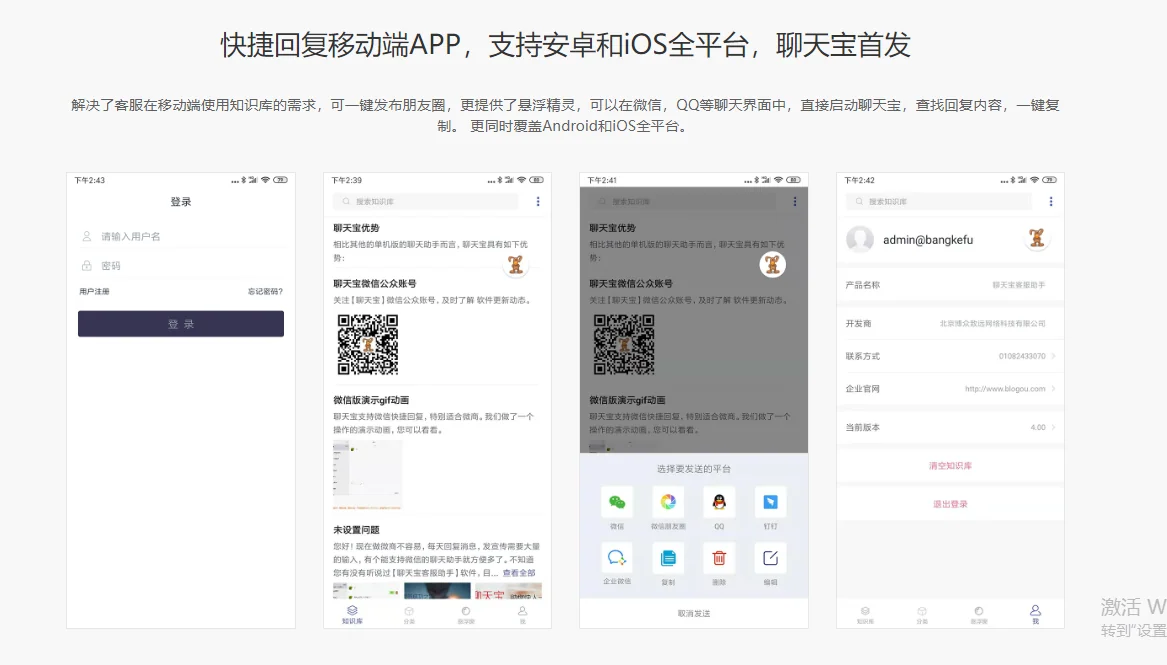Open 分类 tab on the 2:39 knowledge screen

409,615
